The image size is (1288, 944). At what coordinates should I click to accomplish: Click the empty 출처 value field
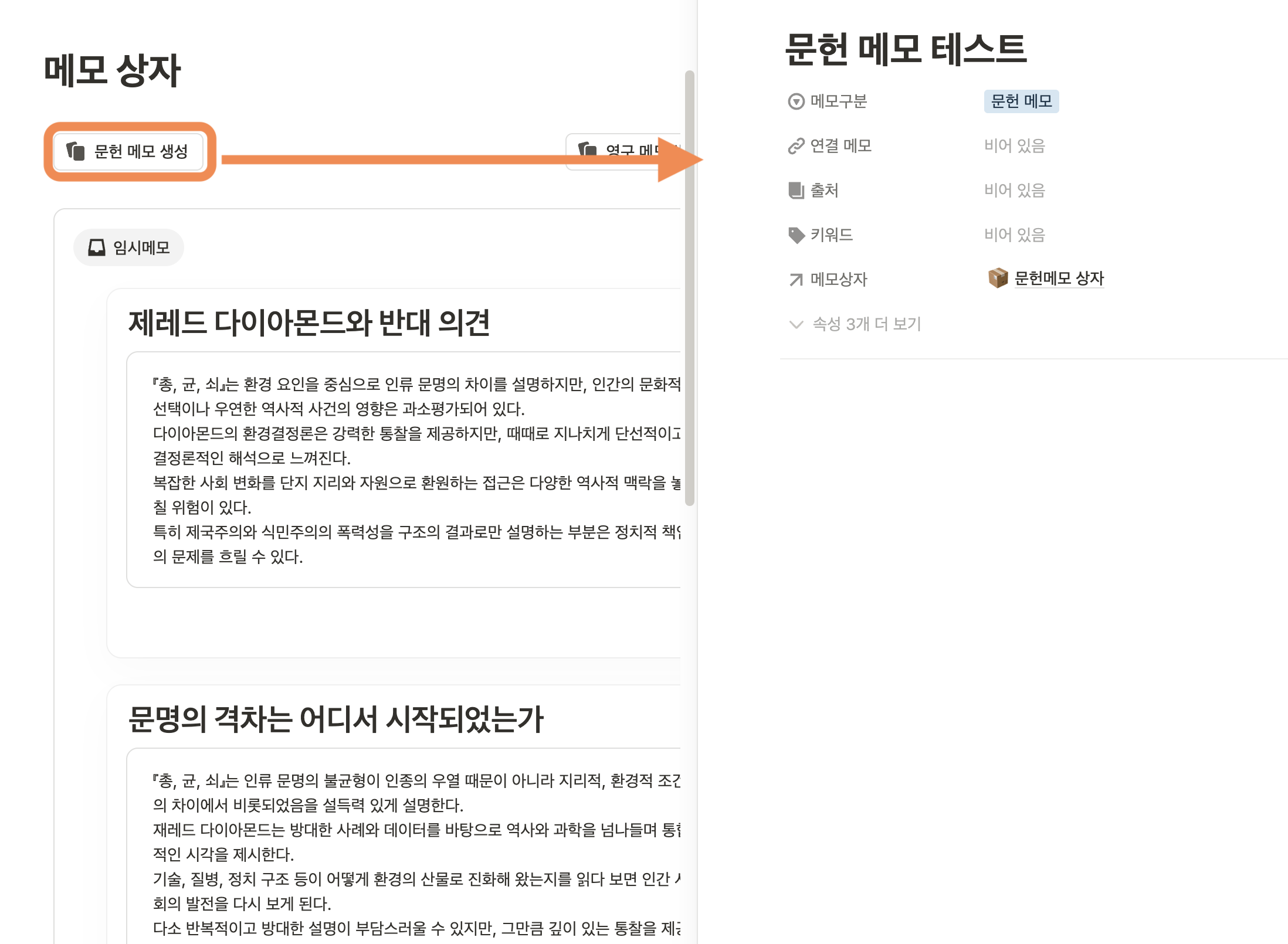[1014, 191]
